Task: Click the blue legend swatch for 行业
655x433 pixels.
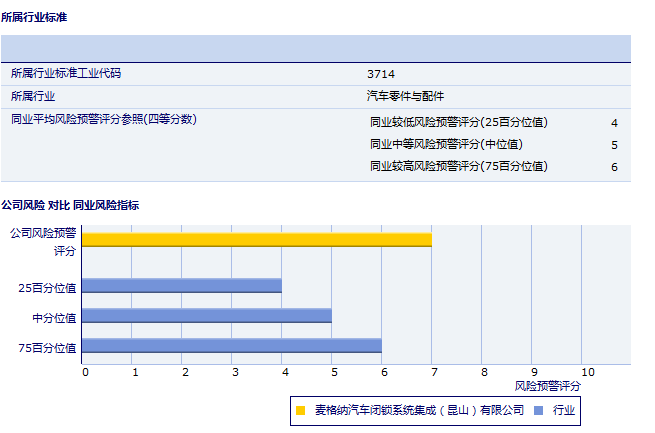Action: point(538,410)
